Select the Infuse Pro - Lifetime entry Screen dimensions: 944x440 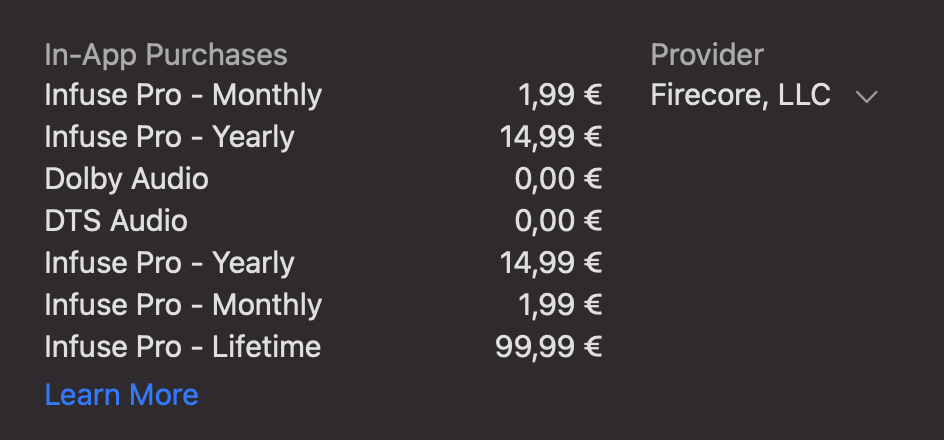183,347
